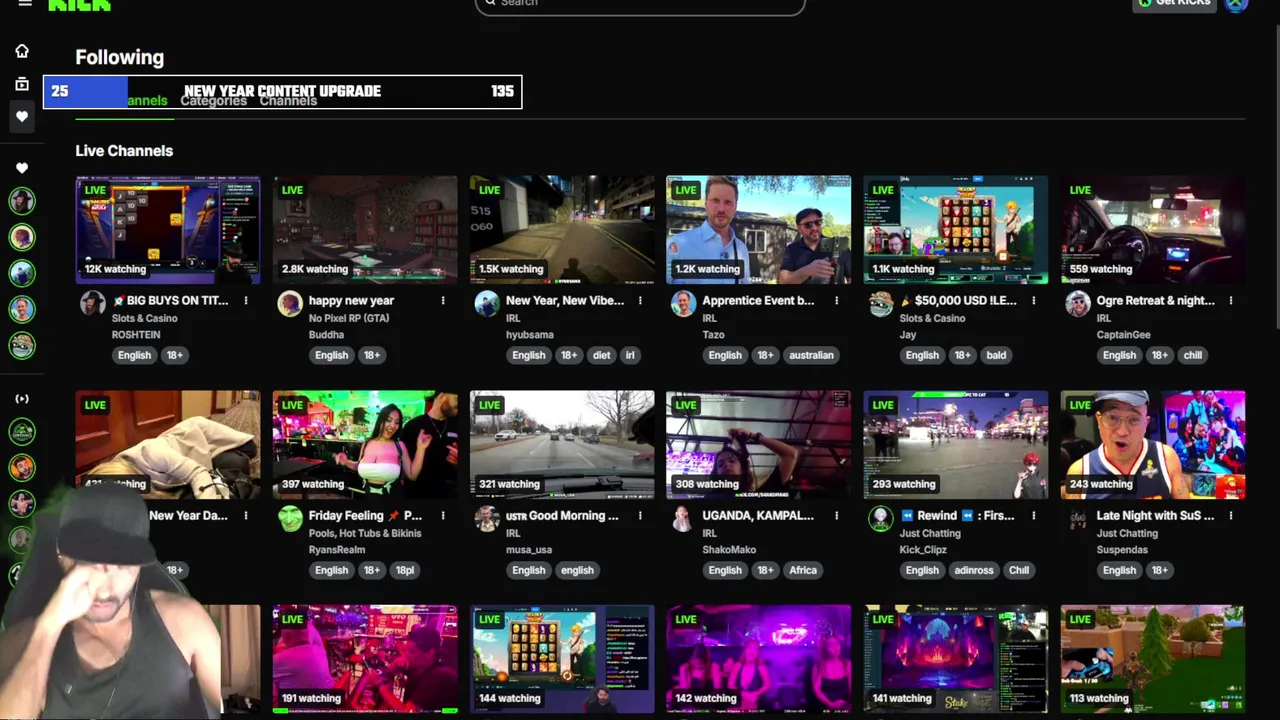This screenshot has height=720, width=1280.
Task: Open Jay channel avatar
Action: tap(881, 304)
